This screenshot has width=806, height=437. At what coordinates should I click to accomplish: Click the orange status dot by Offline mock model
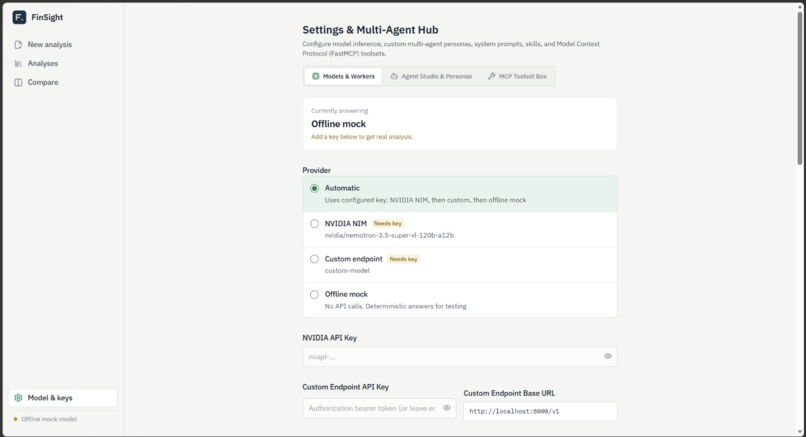[15, 419]
